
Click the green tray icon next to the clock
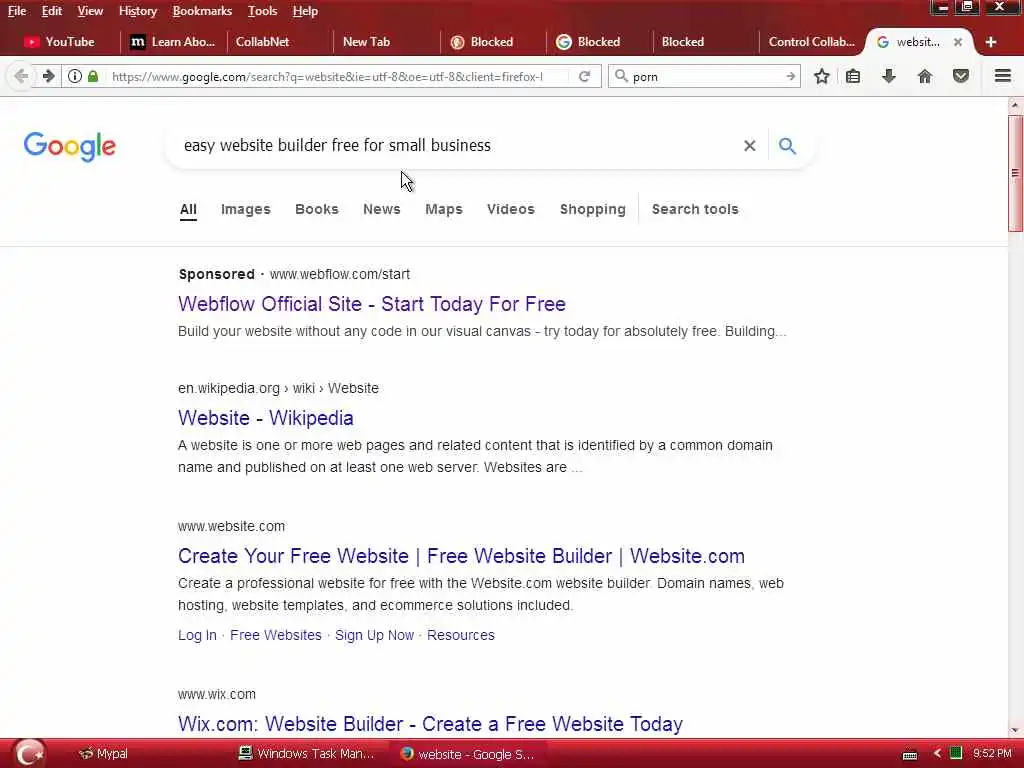coord(955,753)
